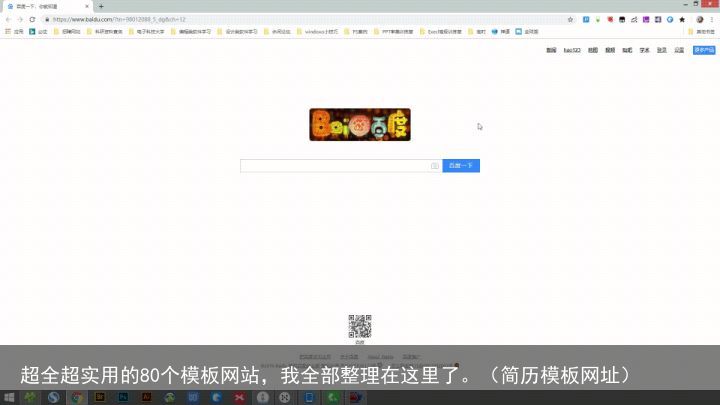Image resolution: width=720 pixels, height=405 pixels.
Task: Open the light-blue square extension icon
Action: coord(586,19)
